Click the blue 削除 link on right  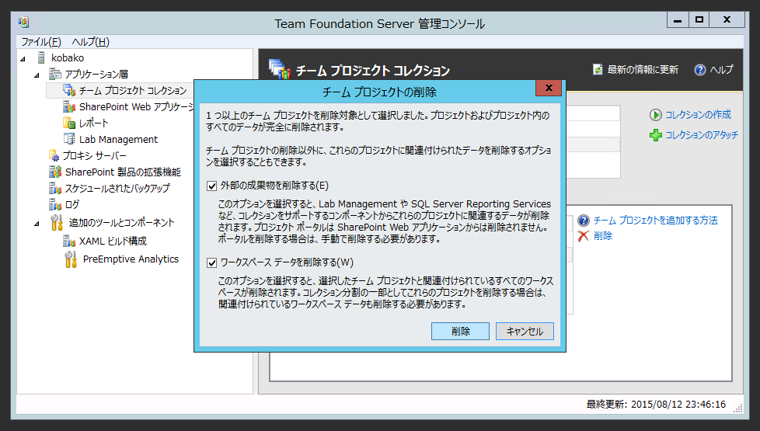pyautogui.click(x=603, y=236)
